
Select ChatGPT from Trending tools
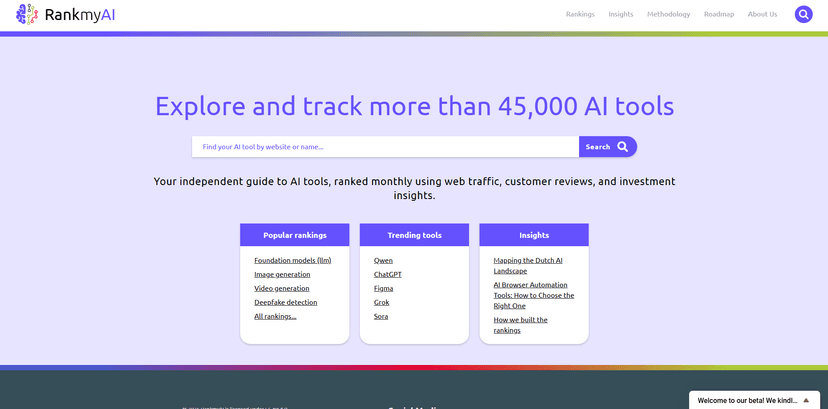[387, 274]
